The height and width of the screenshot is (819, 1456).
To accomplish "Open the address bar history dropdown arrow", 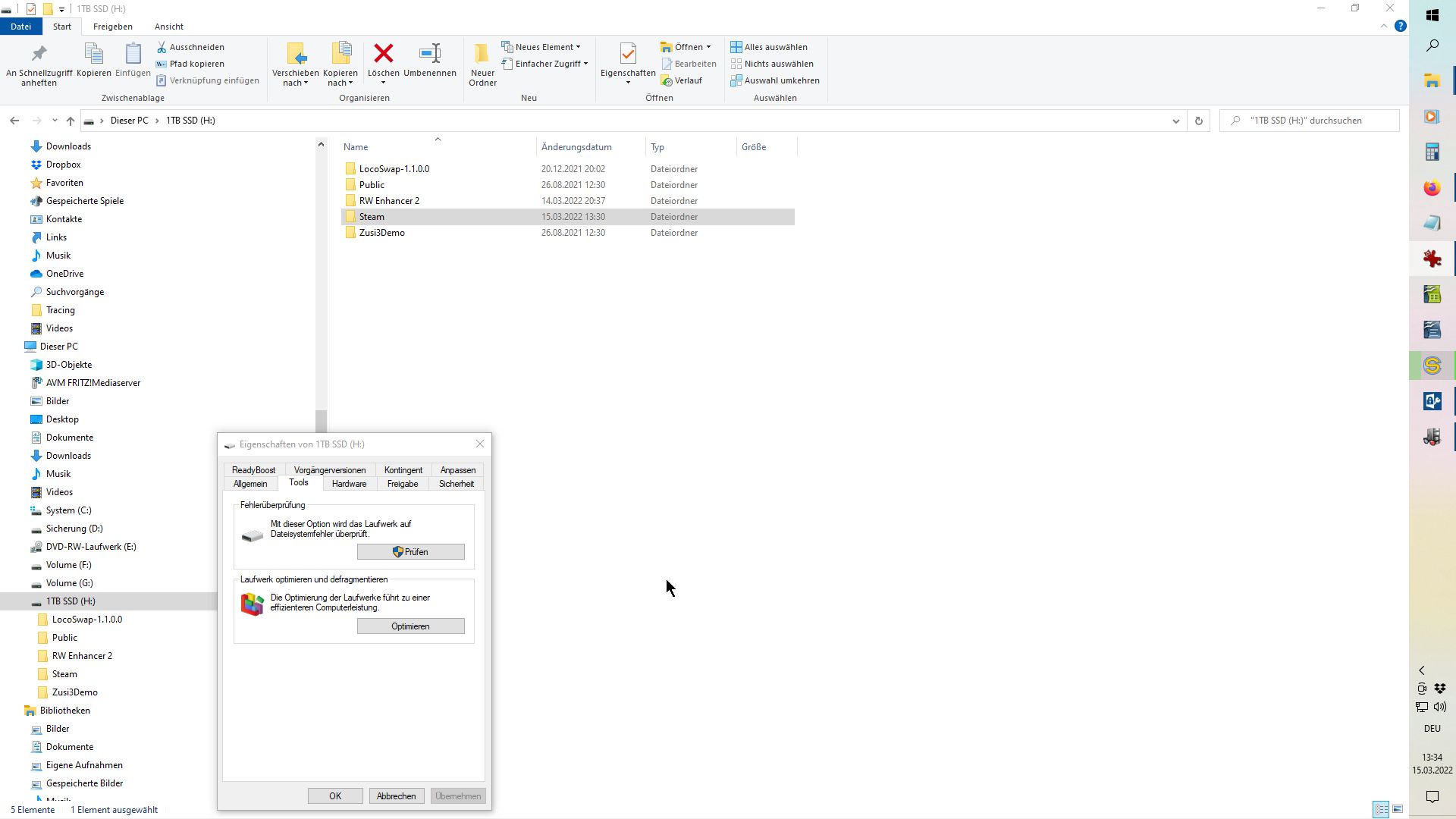I will pyautogui.click(x=1175, y=121).
